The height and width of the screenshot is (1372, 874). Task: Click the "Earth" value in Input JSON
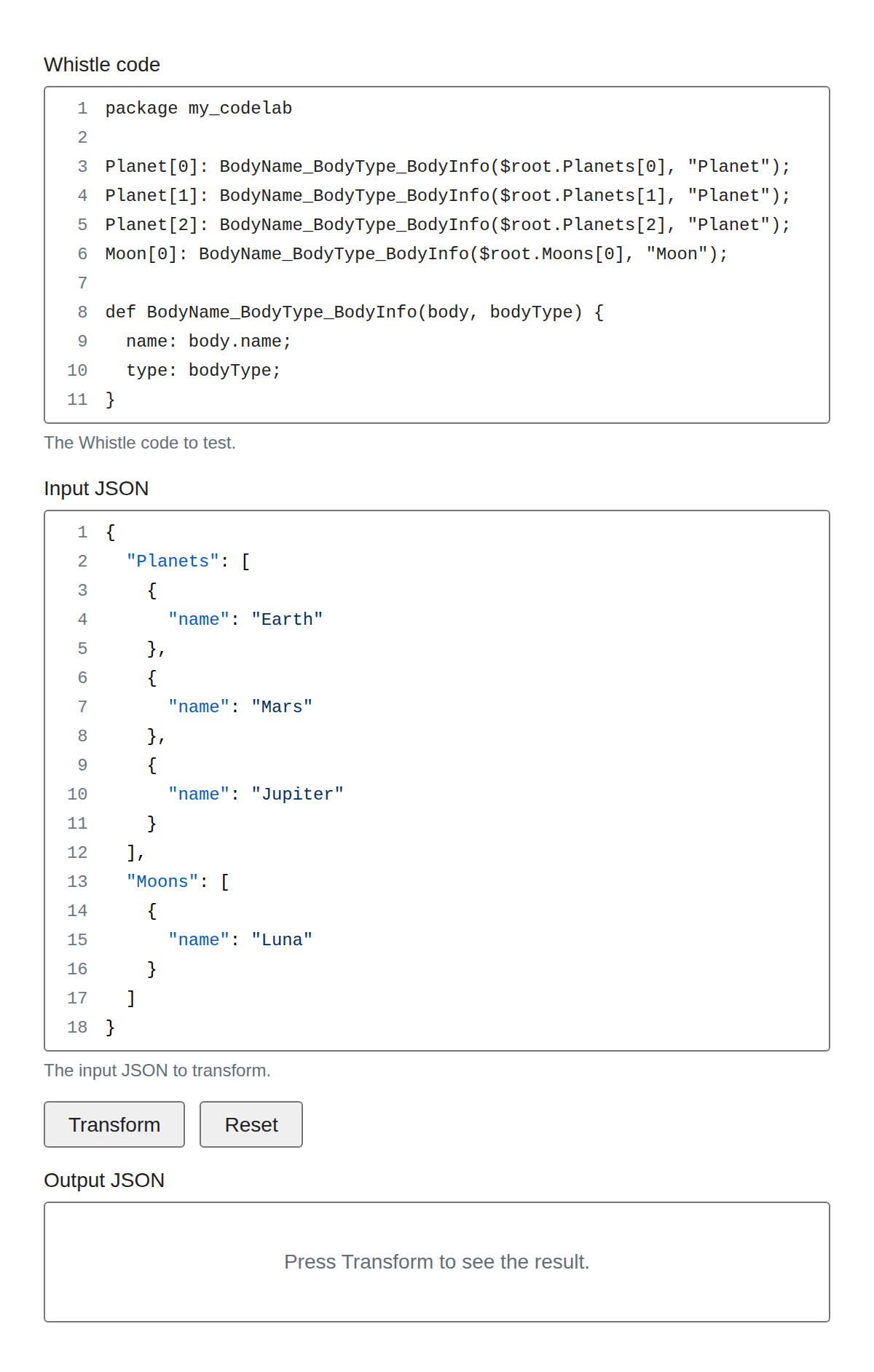coord(288,620)
